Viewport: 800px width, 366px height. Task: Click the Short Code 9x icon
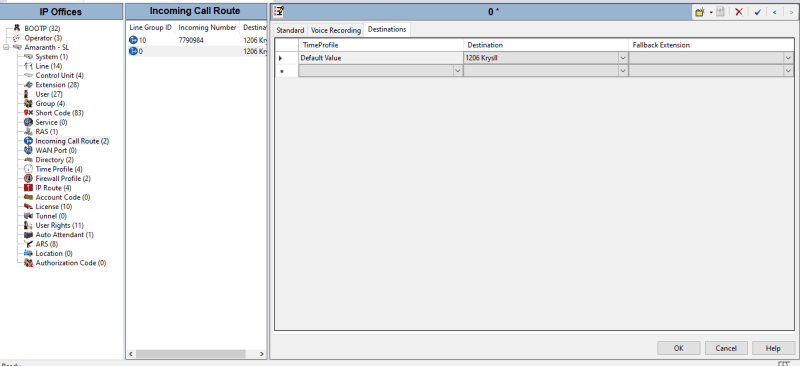(29, 113)
